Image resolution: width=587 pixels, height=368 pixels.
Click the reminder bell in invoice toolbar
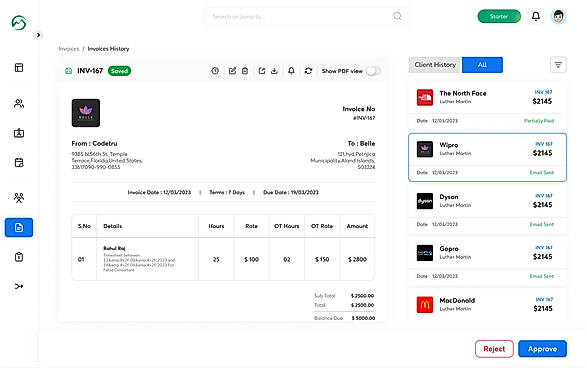tap(291, 71)
